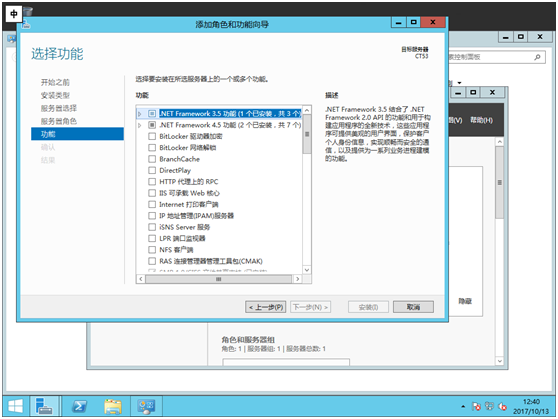Open the Control Panel taskbar icon

tap(146, 406)
